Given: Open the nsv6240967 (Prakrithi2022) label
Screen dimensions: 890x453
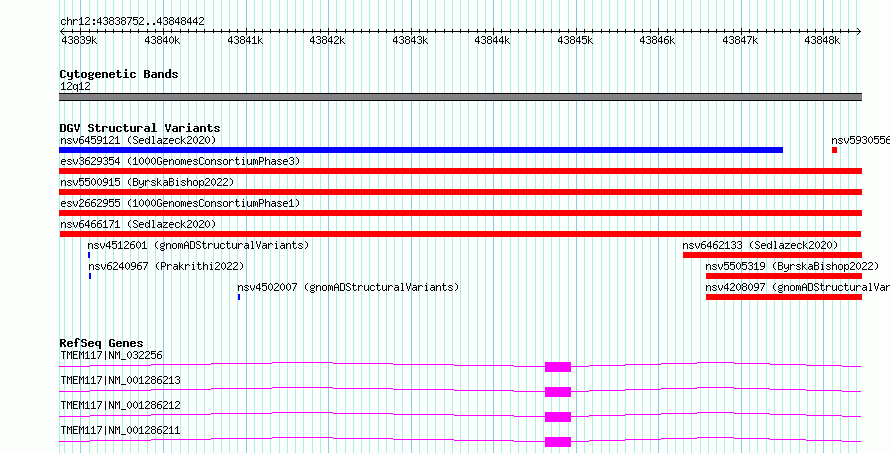Looking at the screenshot, I should point(166,266).
